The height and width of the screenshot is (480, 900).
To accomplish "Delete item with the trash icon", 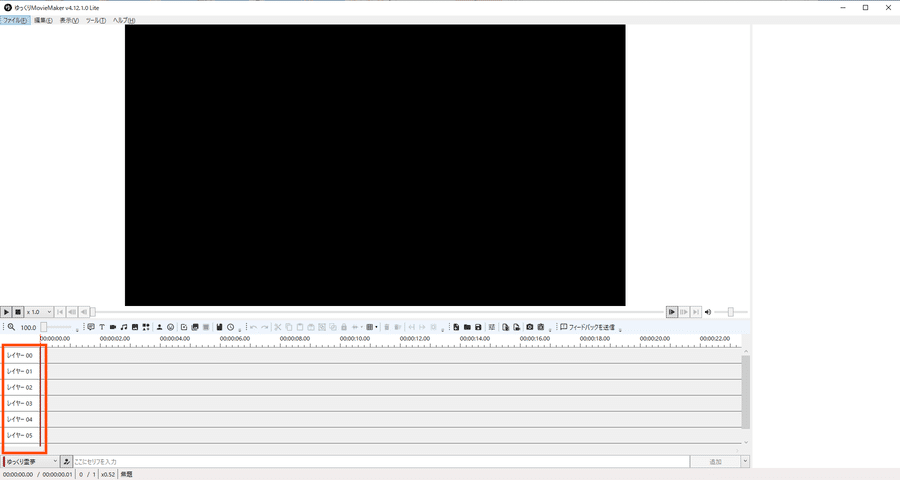I will pos(386,327).
